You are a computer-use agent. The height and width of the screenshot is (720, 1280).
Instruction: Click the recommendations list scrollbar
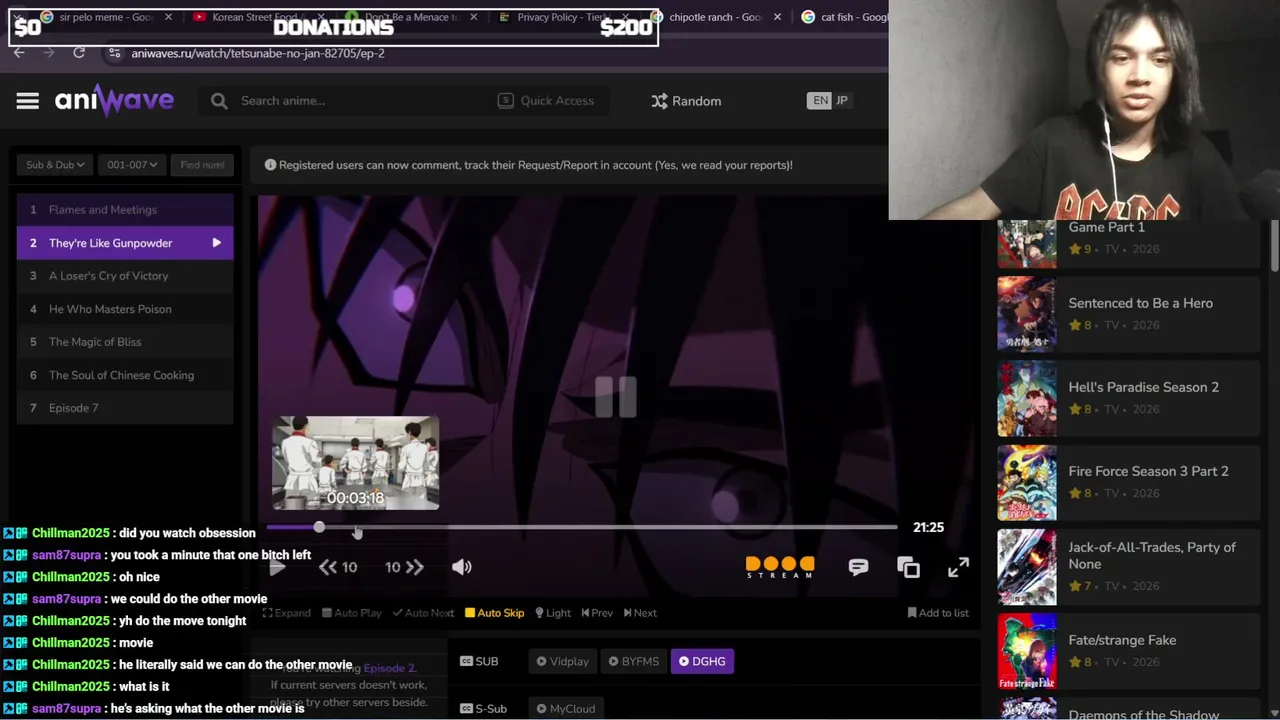[x=1275, y=245]
